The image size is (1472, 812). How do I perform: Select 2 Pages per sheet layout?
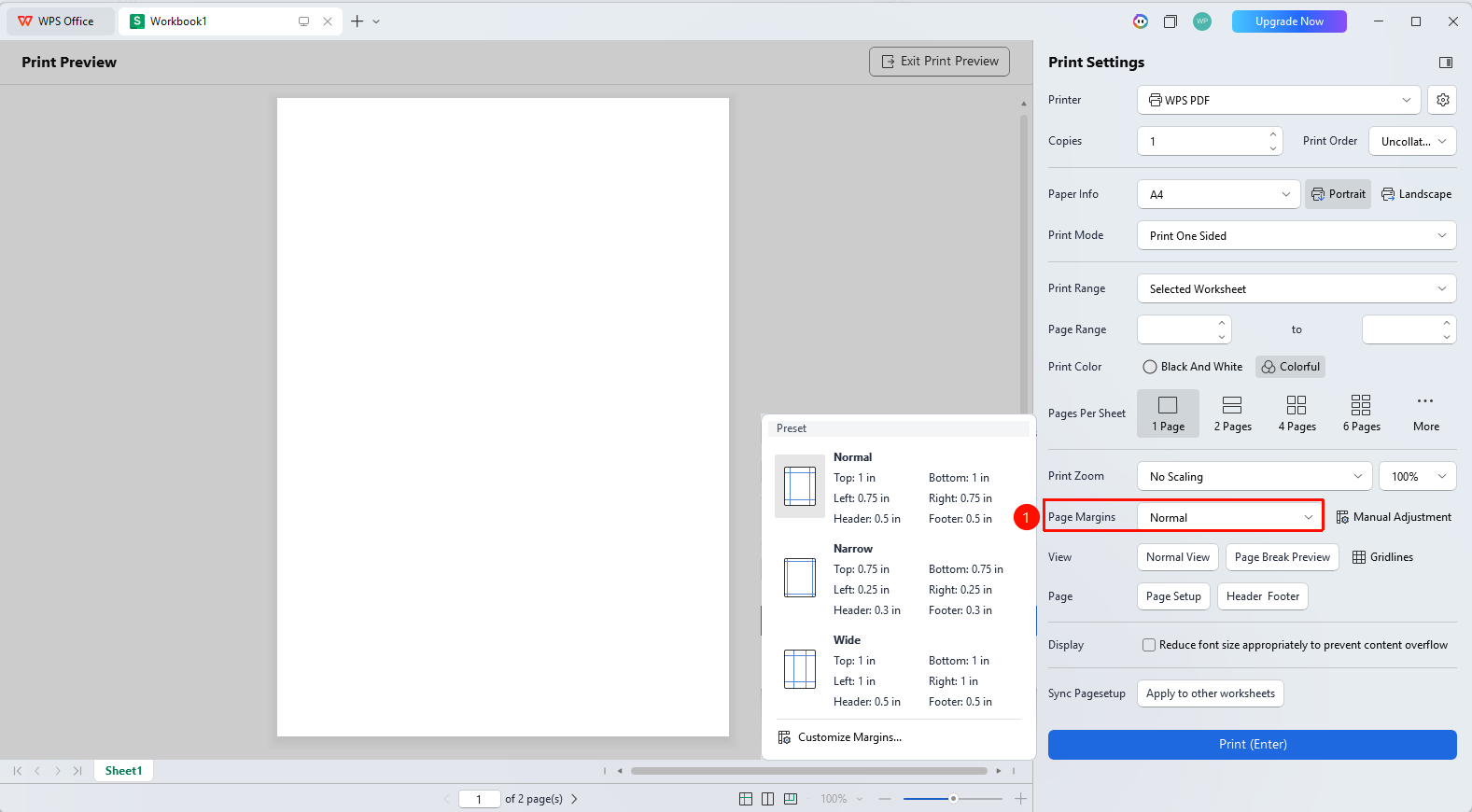(x=1232, y=413)
